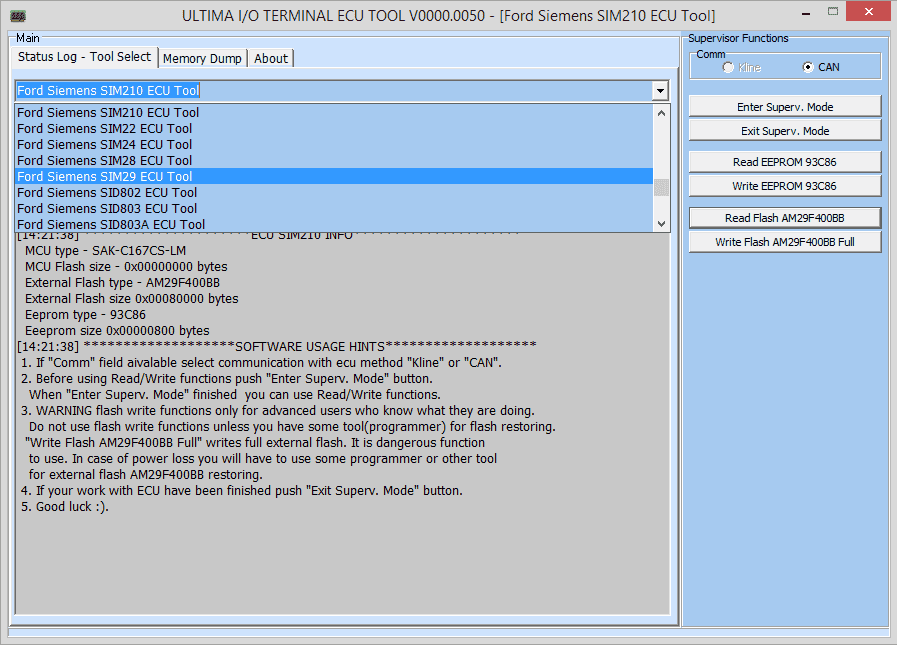Click the dropdown list scroll up arrow

coord(661,113)
